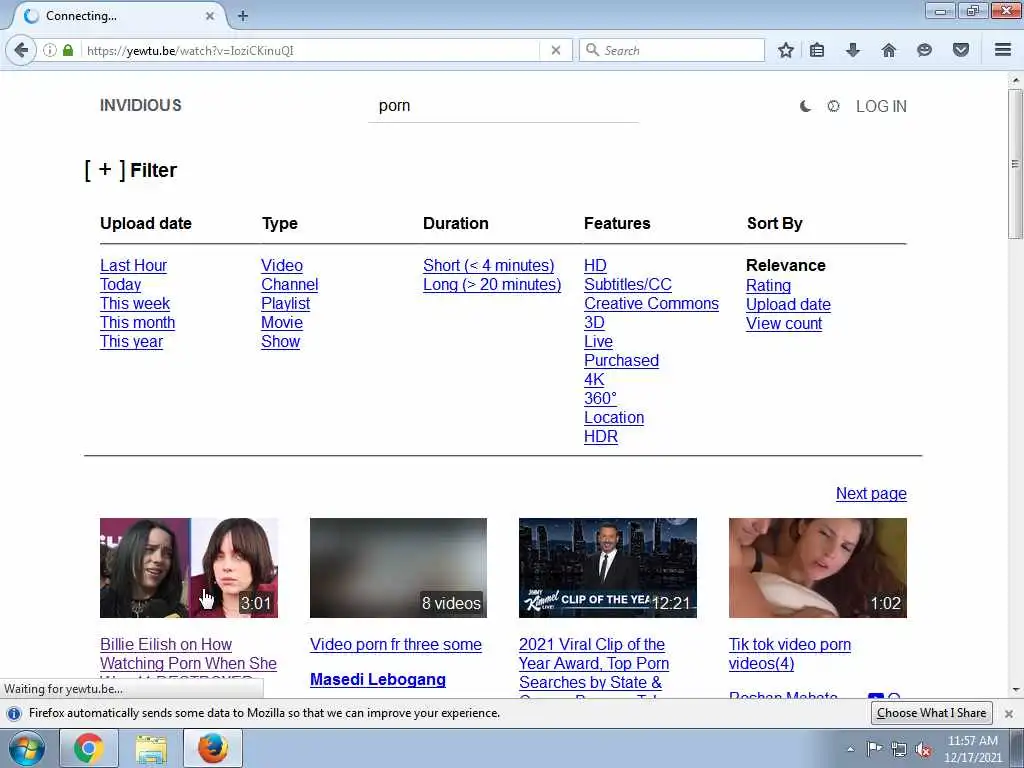Screen dimensions: 1024x768
Task: Click muted volume tray icon
Action: [x=923, y=749]
